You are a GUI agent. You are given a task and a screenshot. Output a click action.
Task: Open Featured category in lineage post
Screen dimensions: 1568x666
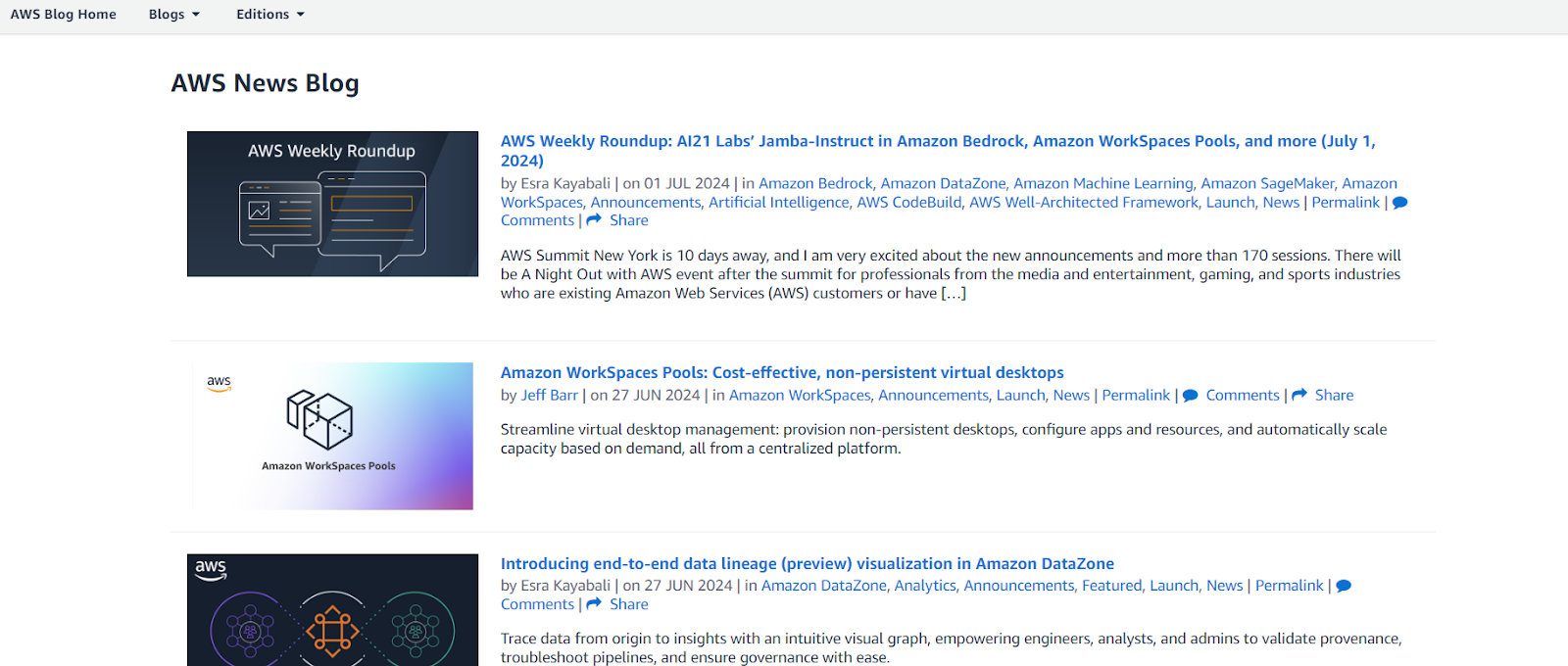pos(1112,585)
